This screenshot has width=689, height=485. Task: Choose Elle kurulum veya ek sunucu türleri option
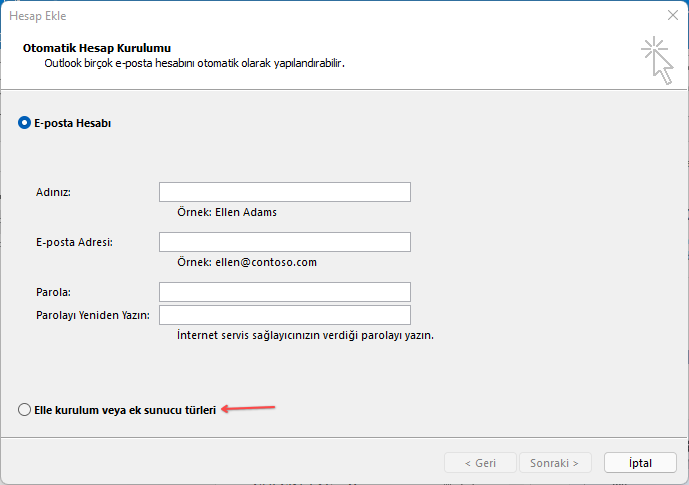tap(25, 410)
